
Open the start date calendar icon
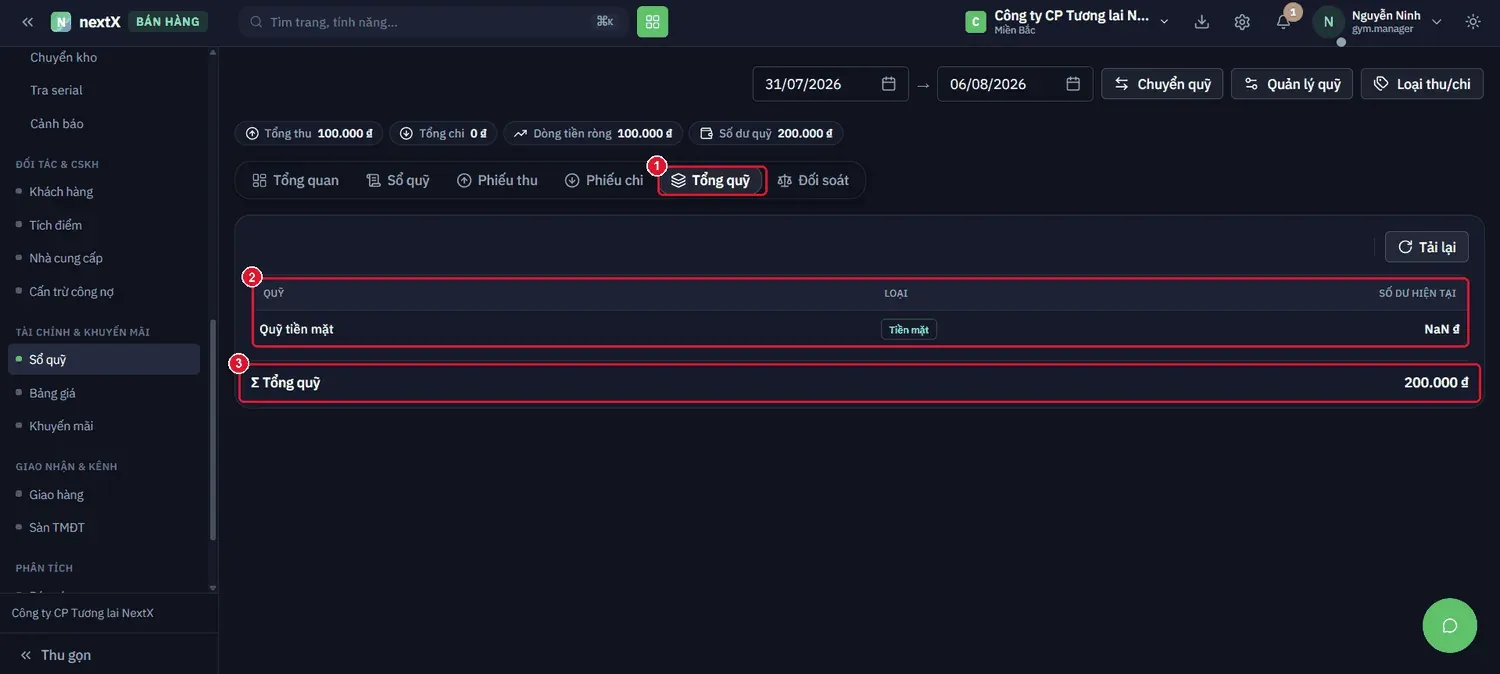click(888, 84)
